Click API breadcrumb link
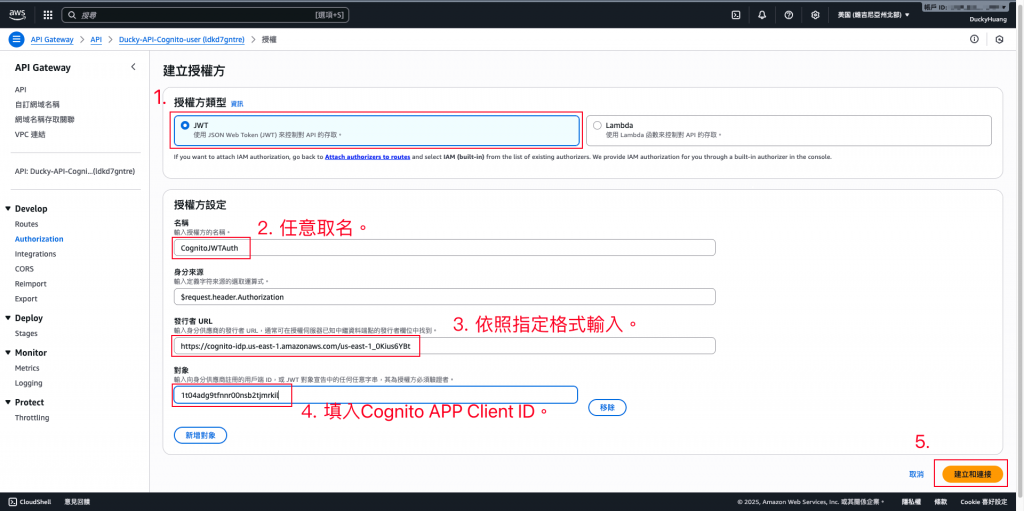 coord(96,40)
